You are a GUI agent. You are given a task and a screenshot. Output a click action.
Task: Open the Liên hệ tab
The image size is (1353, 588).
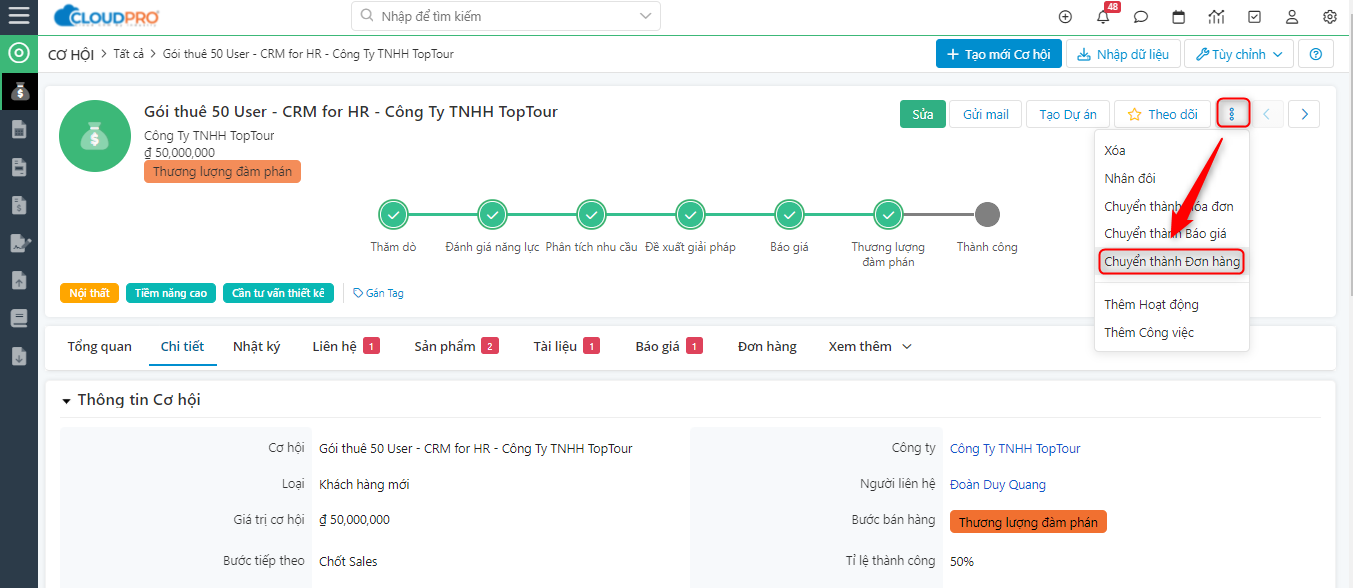[x=346, y=346]
